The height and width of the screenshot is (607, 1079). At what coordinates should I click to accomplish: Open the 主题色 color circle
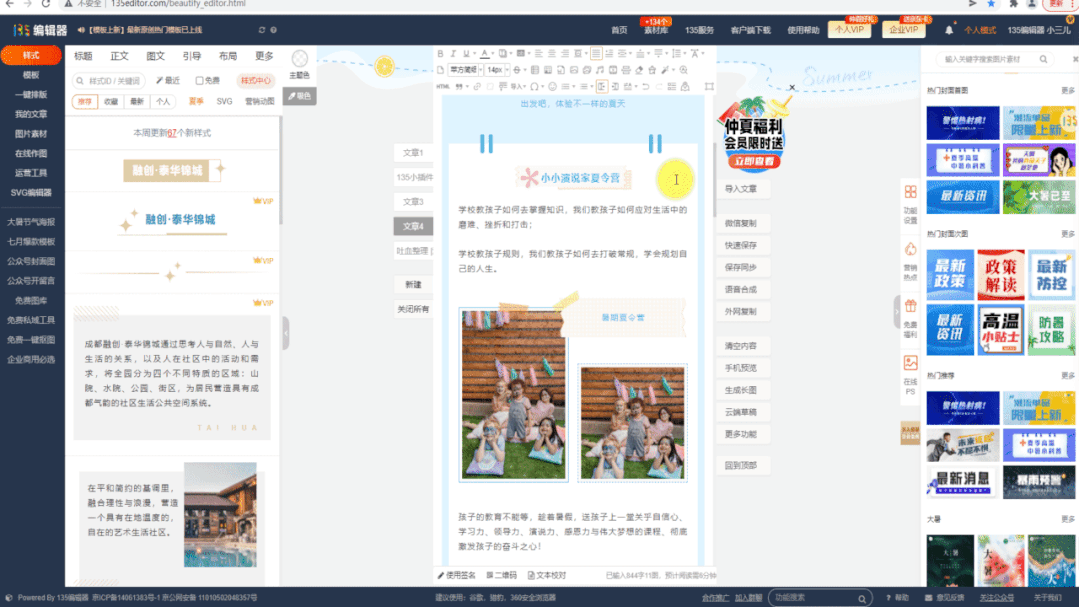299,59
